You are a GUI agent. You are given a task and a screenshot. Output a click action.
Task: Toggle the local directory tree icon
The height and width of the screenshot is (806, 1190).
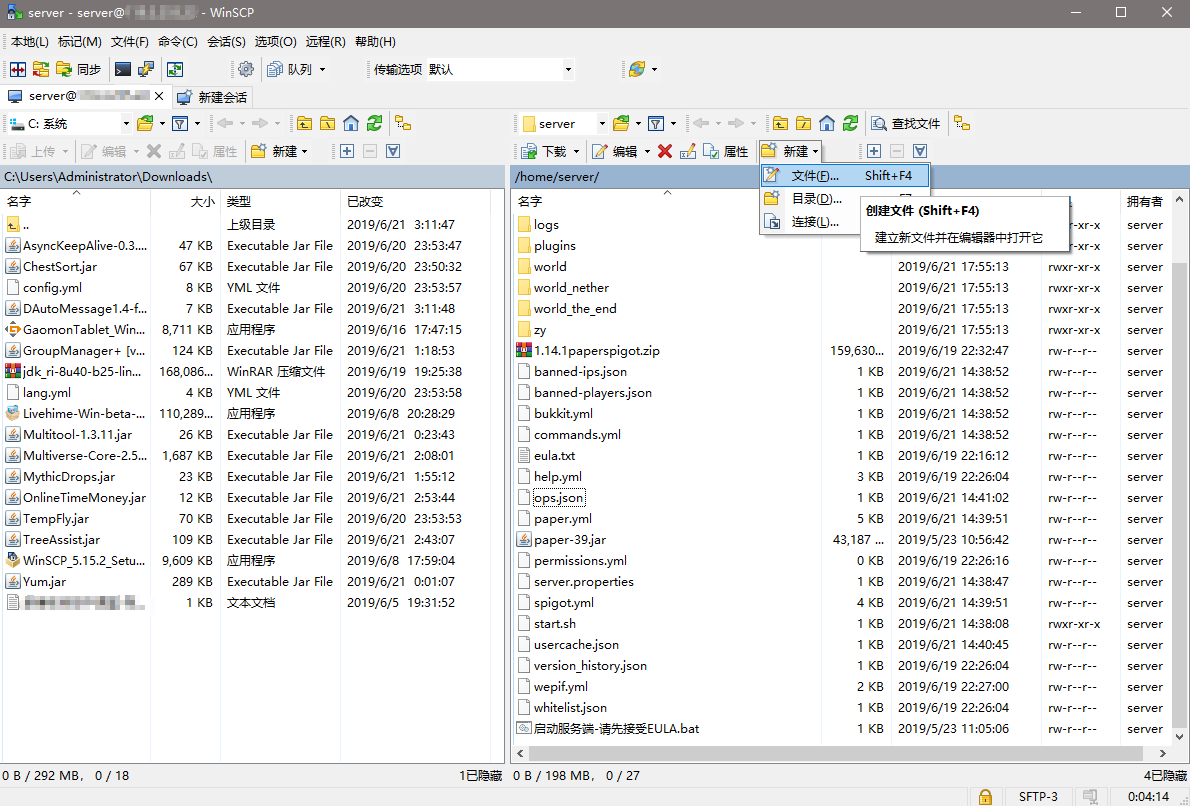pos(403,124)
